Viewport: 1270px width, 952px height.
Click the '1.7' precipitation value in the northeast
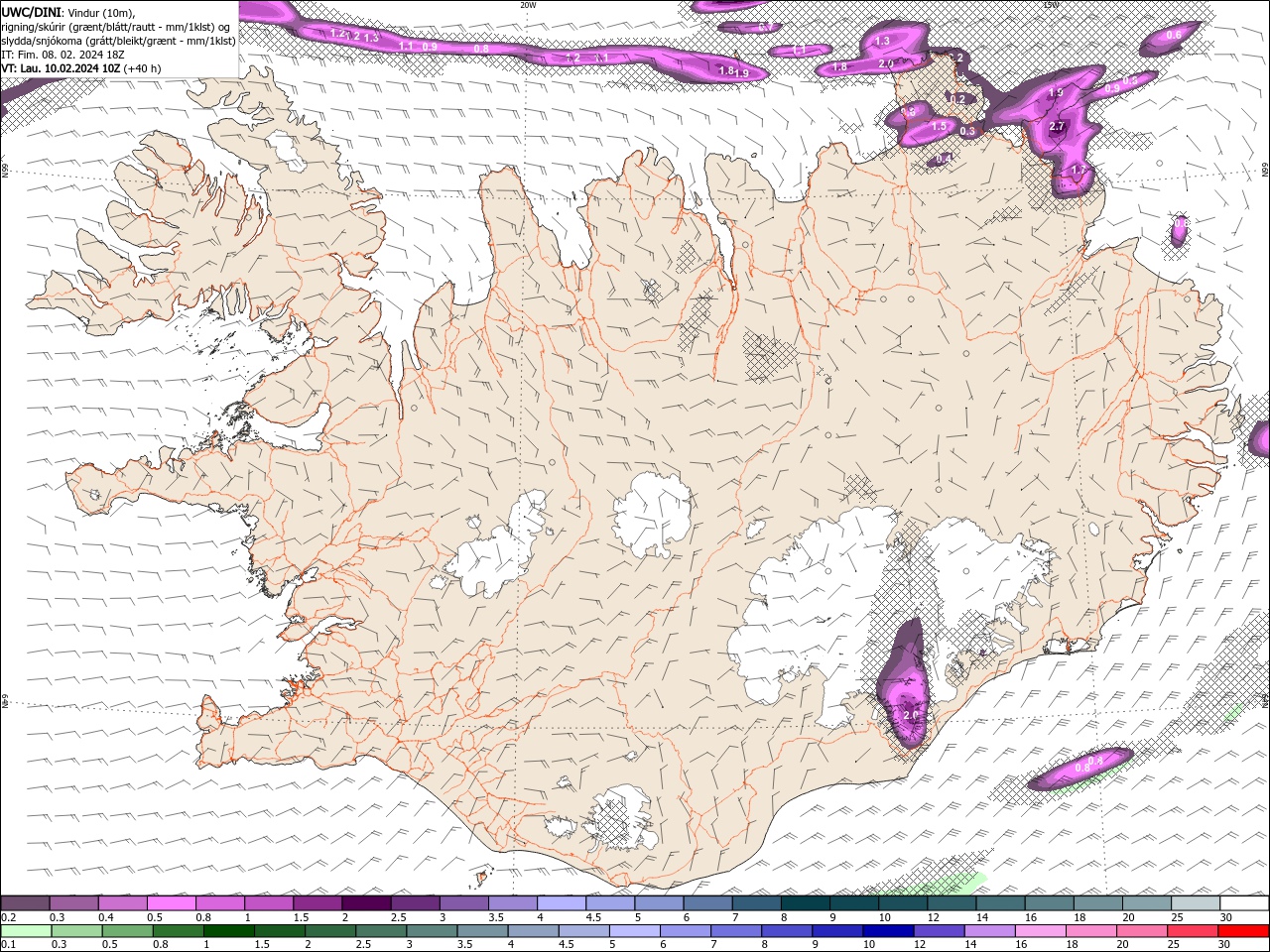1079,171
